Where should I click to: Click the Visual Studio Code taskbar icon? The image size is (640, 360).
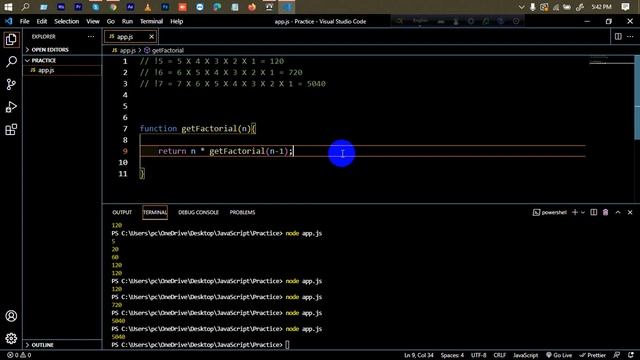click(287, 7)
